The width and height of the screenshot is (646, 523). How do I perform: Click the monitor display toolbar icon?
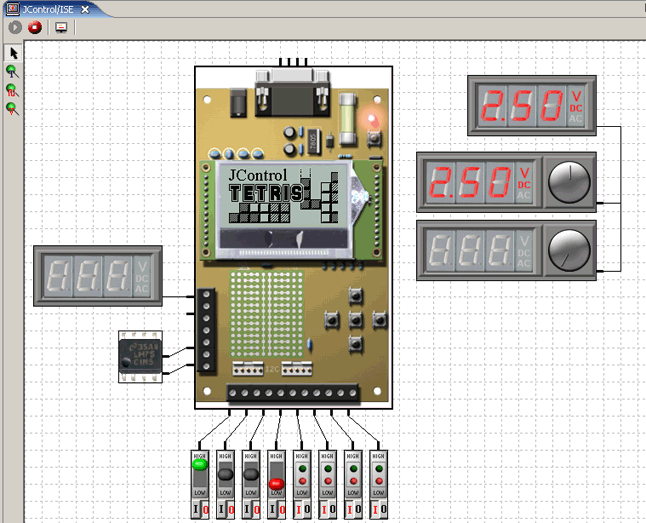[x=61, y=27]
